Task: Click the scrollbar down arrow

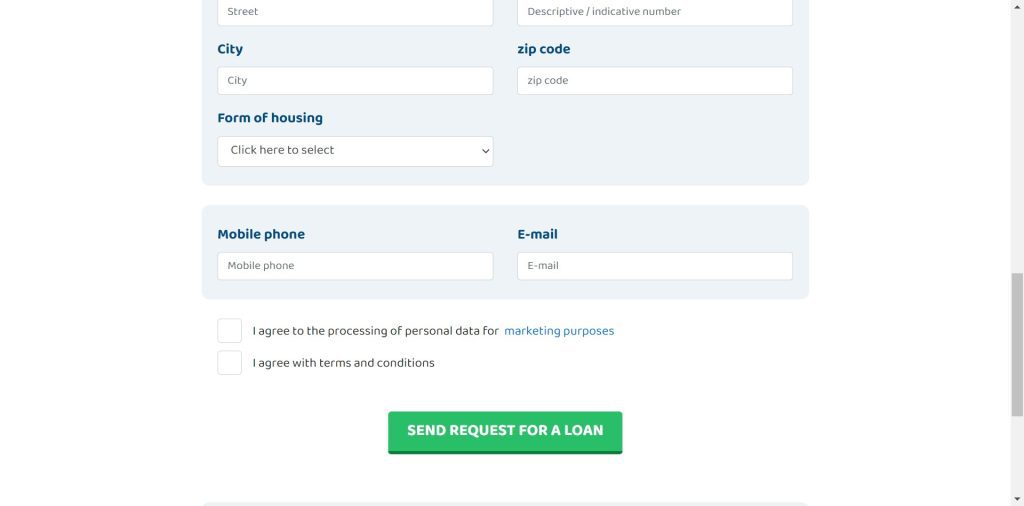Action: coord(1017,498)
